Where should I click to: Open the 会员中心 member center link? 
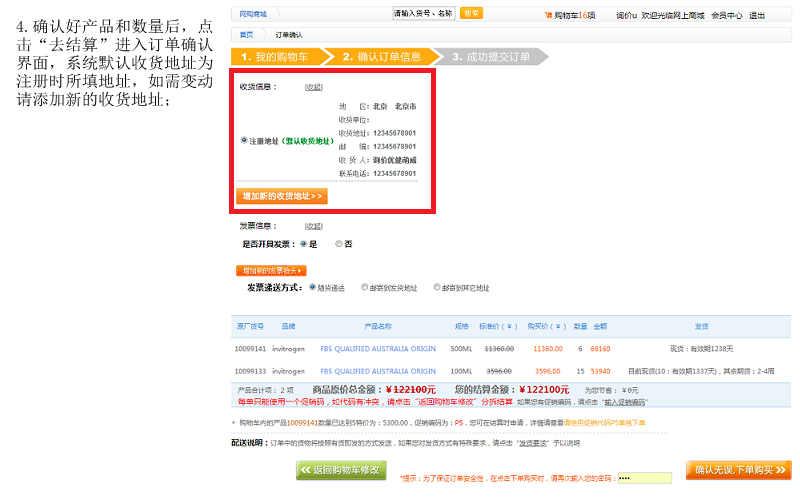coord(726,15)
